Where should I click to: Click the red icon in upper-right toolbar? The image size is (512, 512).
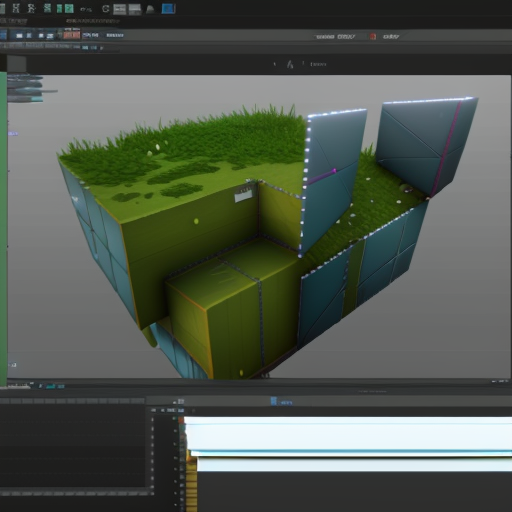click(373, 36)
